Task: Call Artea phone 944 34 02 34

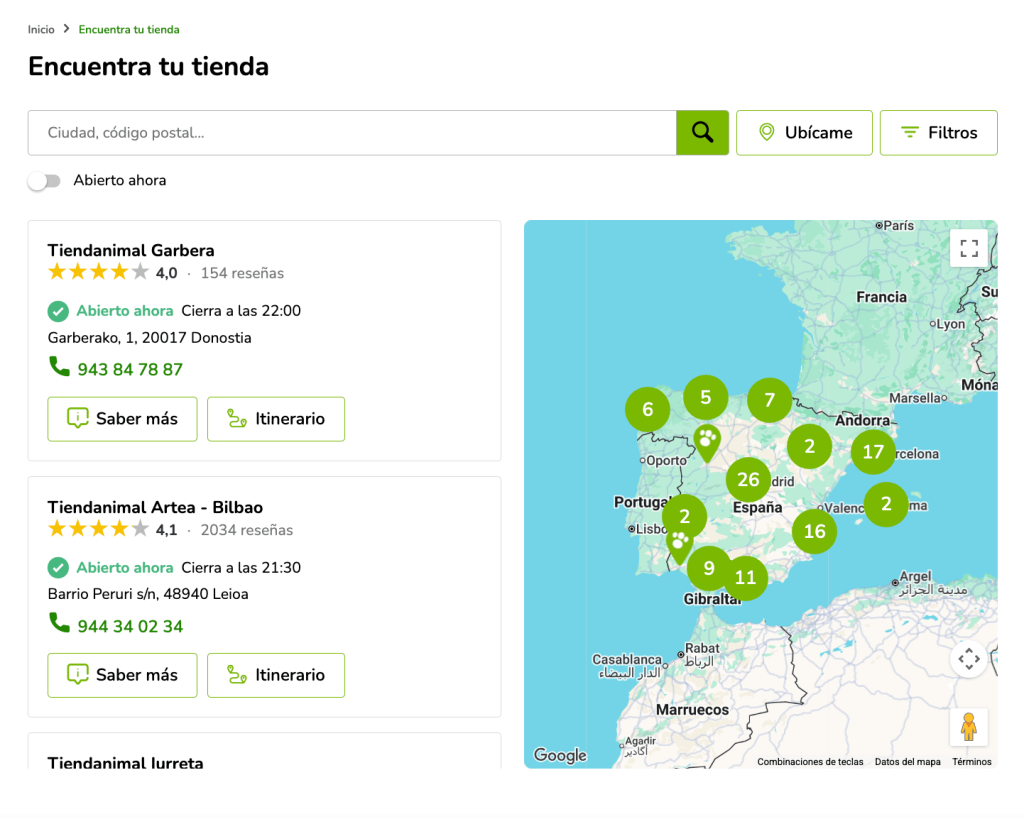Action: click(x=130, y=626)
